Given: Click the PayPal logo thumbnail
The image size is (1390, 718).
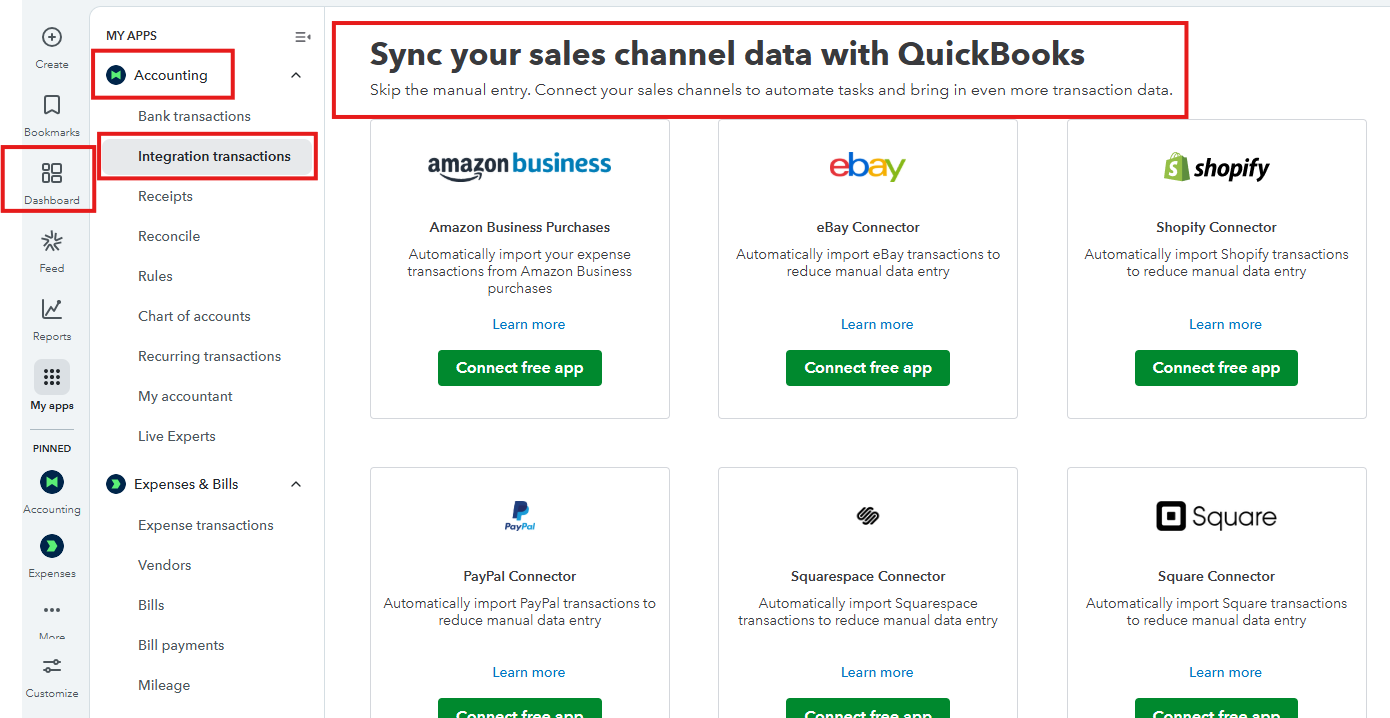Looking at the screenshot, I should [x=520, y=516].
